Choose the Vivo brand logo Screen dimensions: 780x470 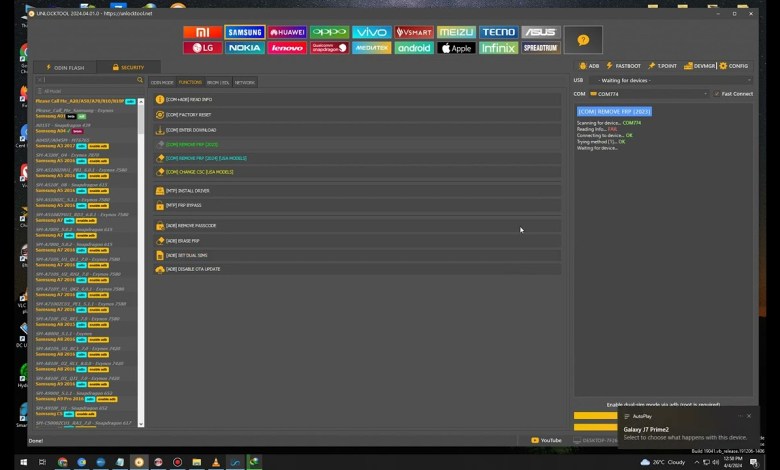pyautogui.click(x=372, y=32)
